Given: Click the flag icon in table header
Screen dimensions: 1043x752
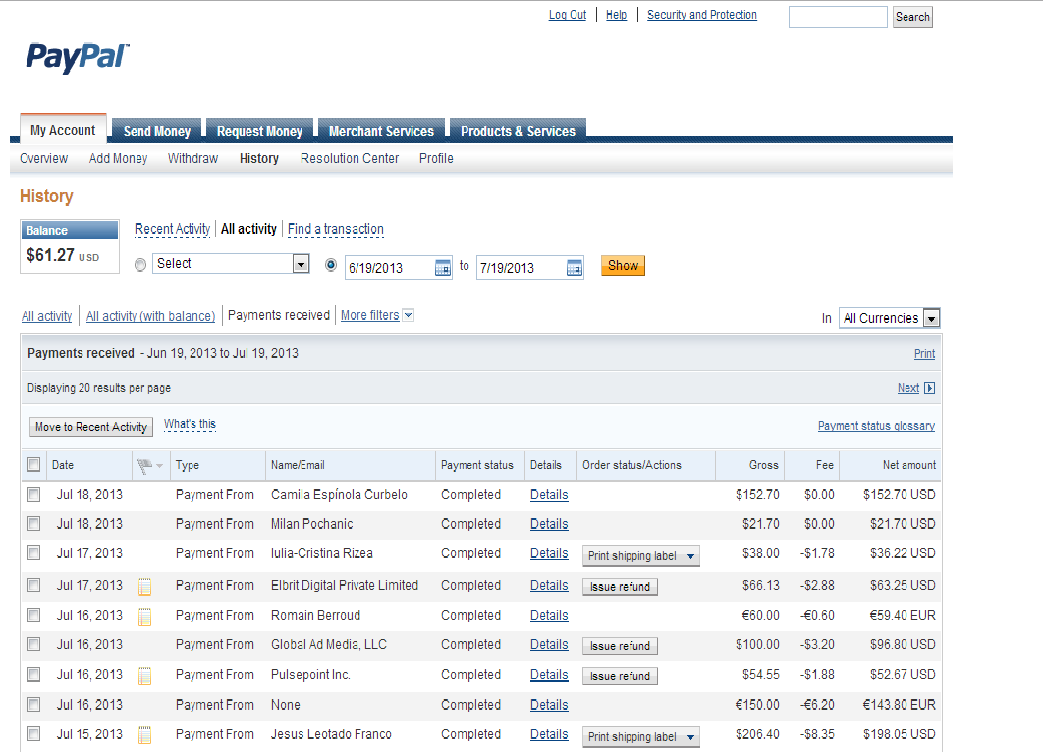Looking at the screenshot, I should point(144,466).
